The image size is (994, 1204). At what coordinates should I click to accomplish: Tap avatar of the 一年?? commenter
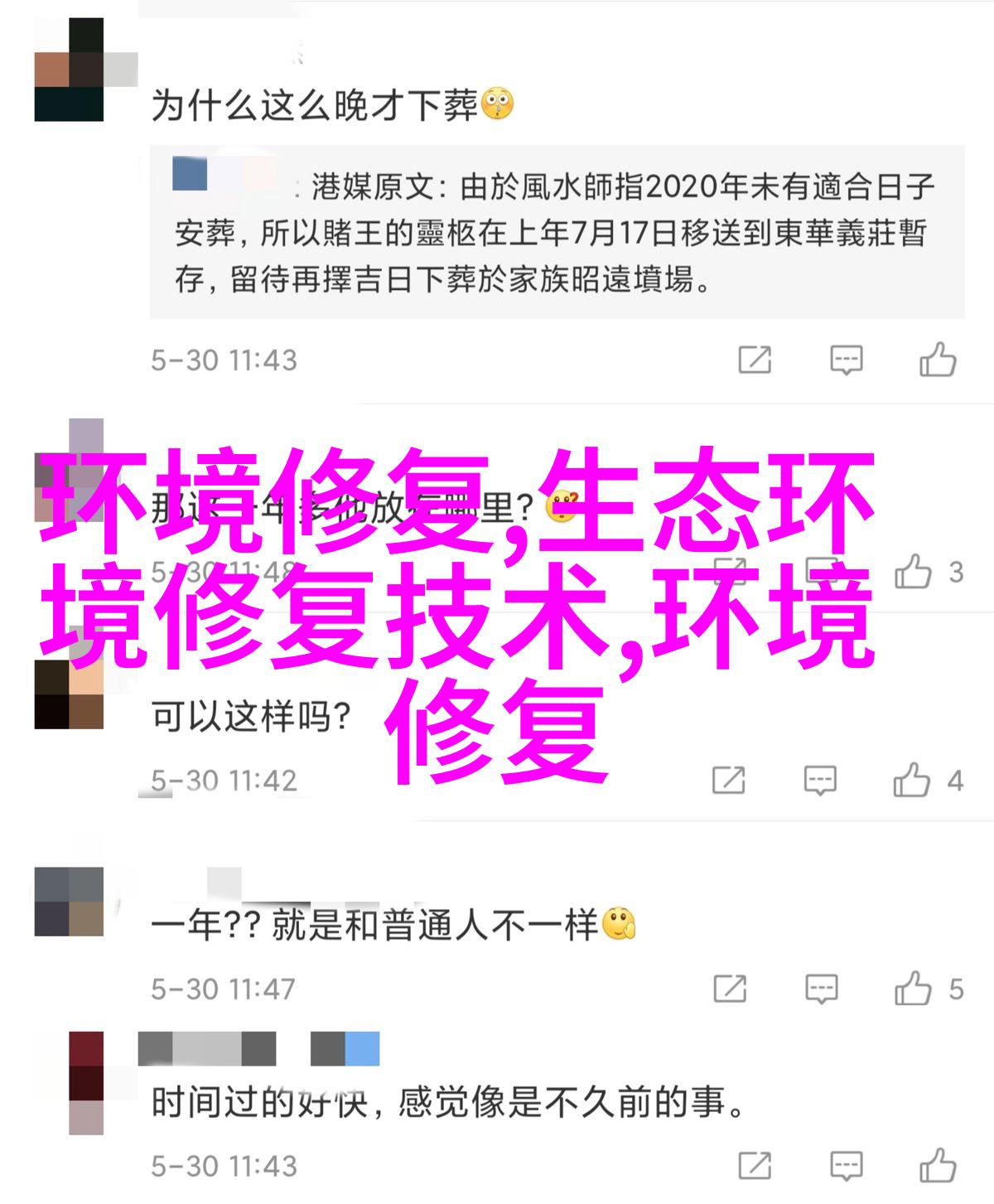[x=69, y=902]
